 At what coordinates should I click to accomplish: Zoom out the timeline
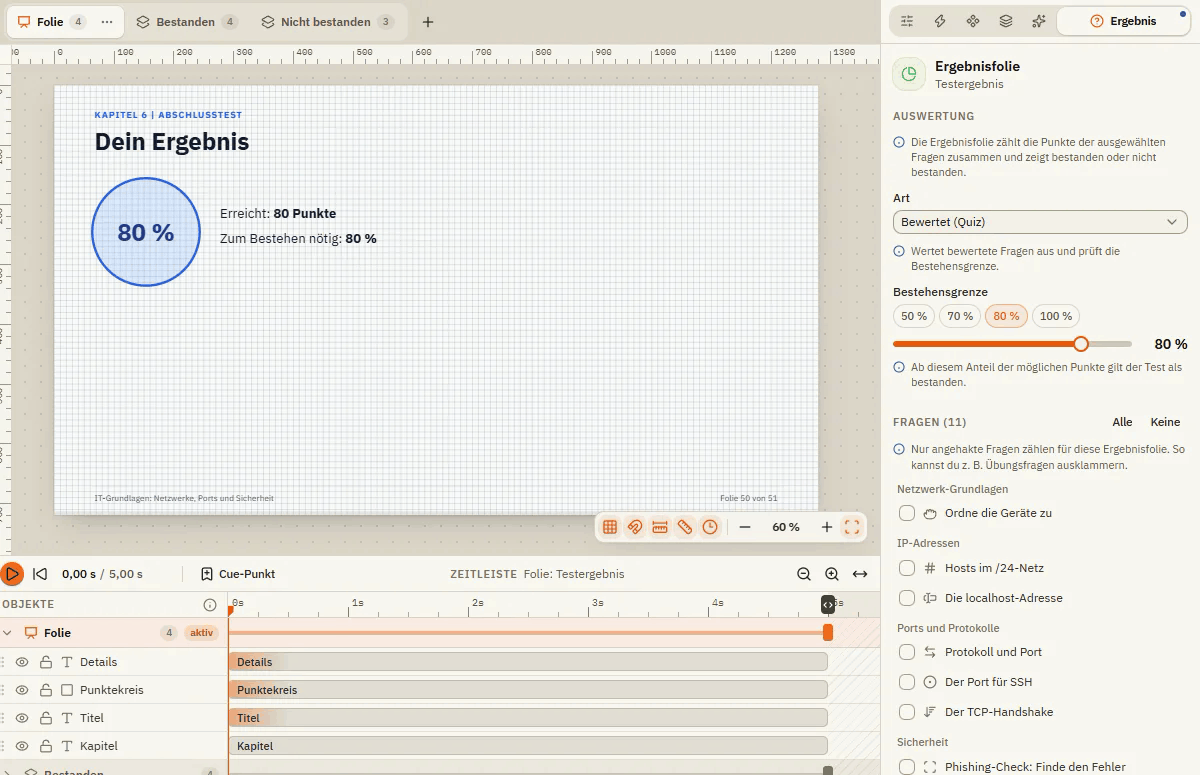pyautogui.click(x=804, y=574)
